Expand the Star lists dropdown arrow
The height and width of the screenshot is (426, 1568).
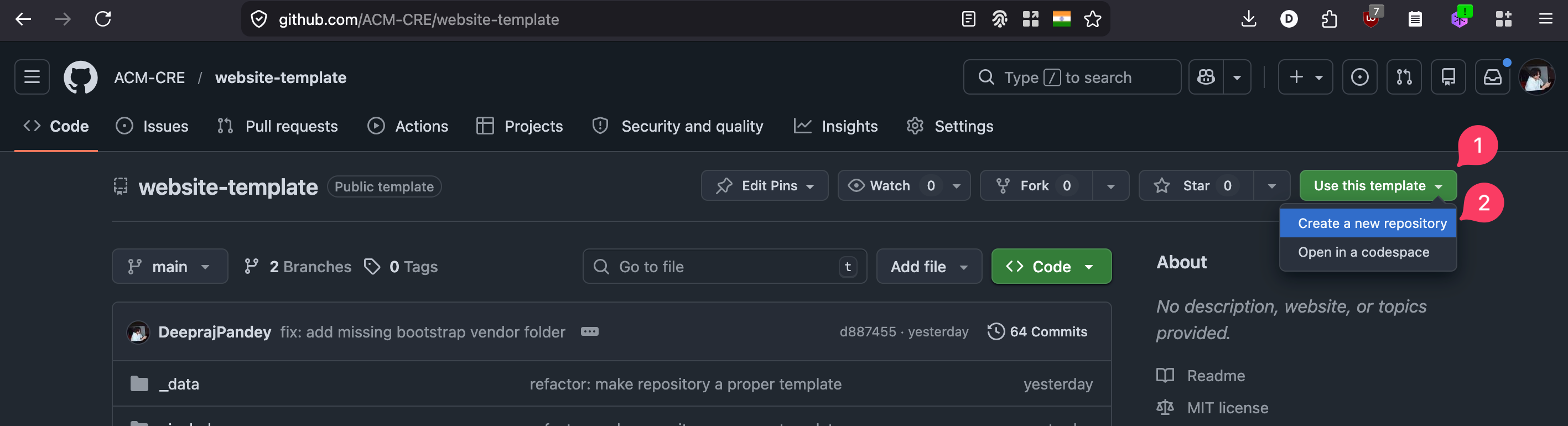(1271, 186)
